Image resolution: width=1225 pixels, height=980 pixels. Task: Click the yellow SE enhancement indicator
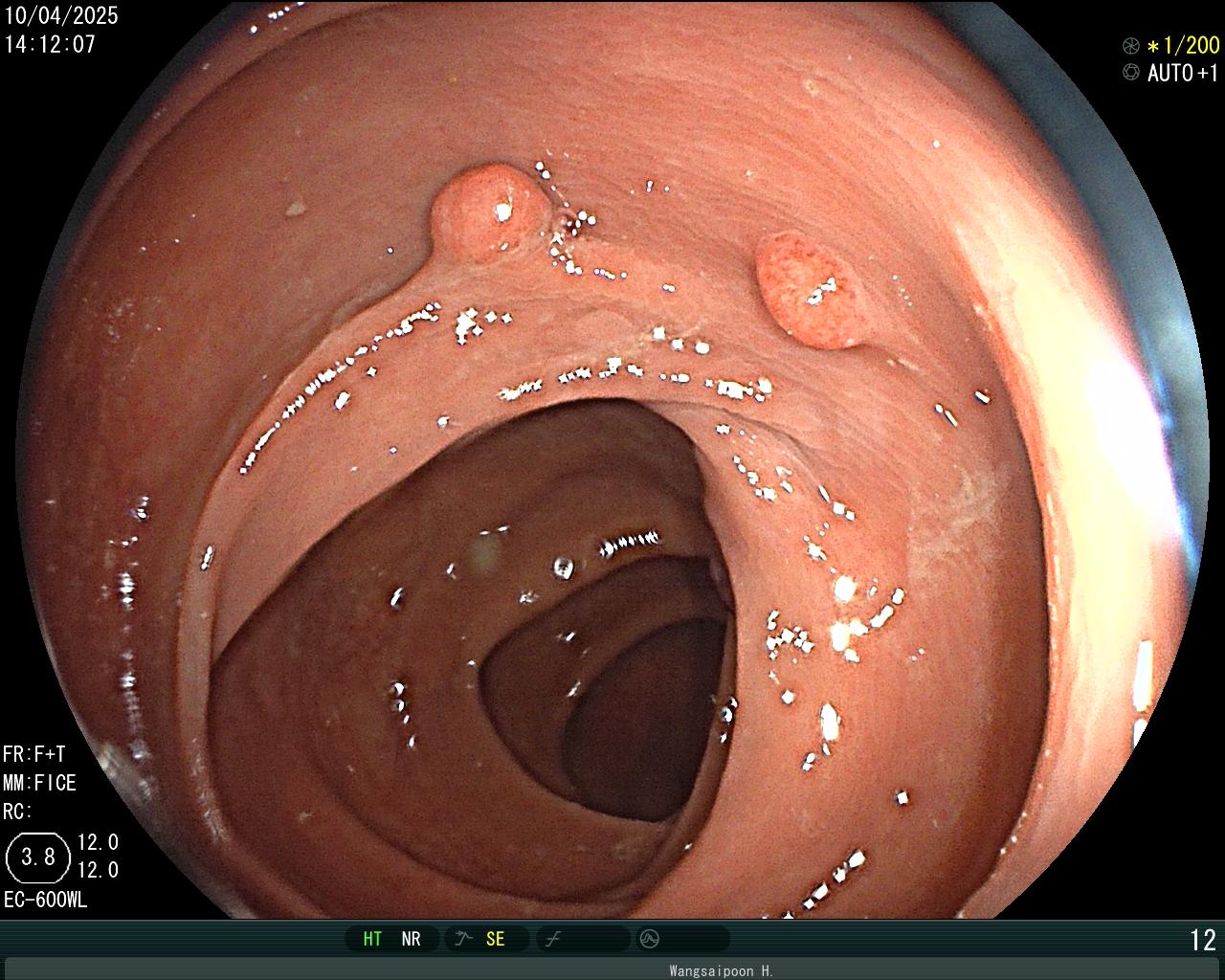click(495, 939)
